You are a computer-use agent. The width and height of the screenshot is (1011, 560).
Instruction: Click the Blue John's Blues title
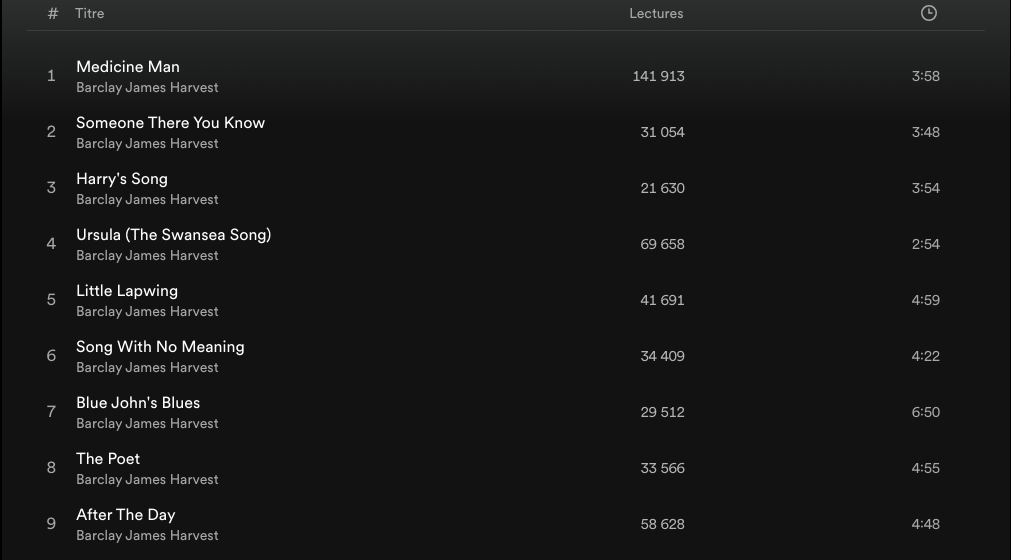(138, 403)
